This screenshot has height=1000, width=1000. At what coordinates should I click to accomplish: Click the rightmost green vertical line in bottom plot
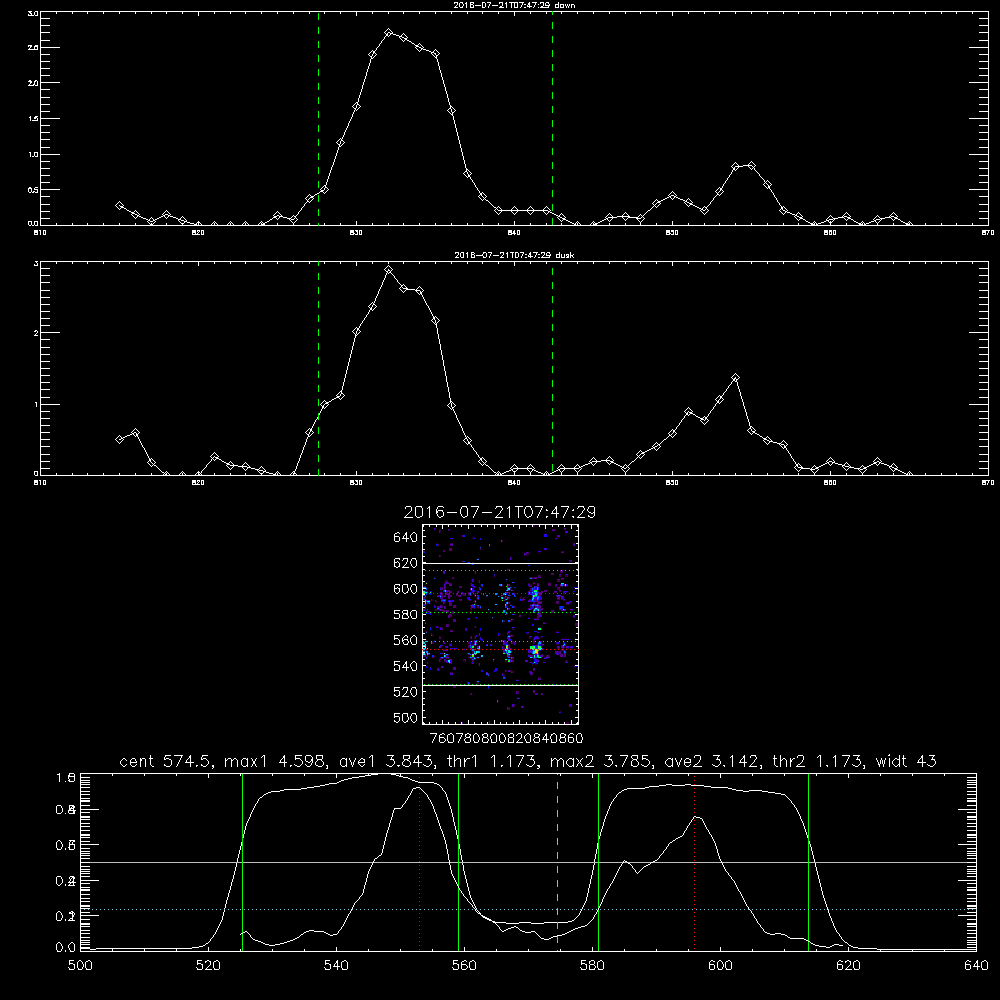[x=808, y=861]
